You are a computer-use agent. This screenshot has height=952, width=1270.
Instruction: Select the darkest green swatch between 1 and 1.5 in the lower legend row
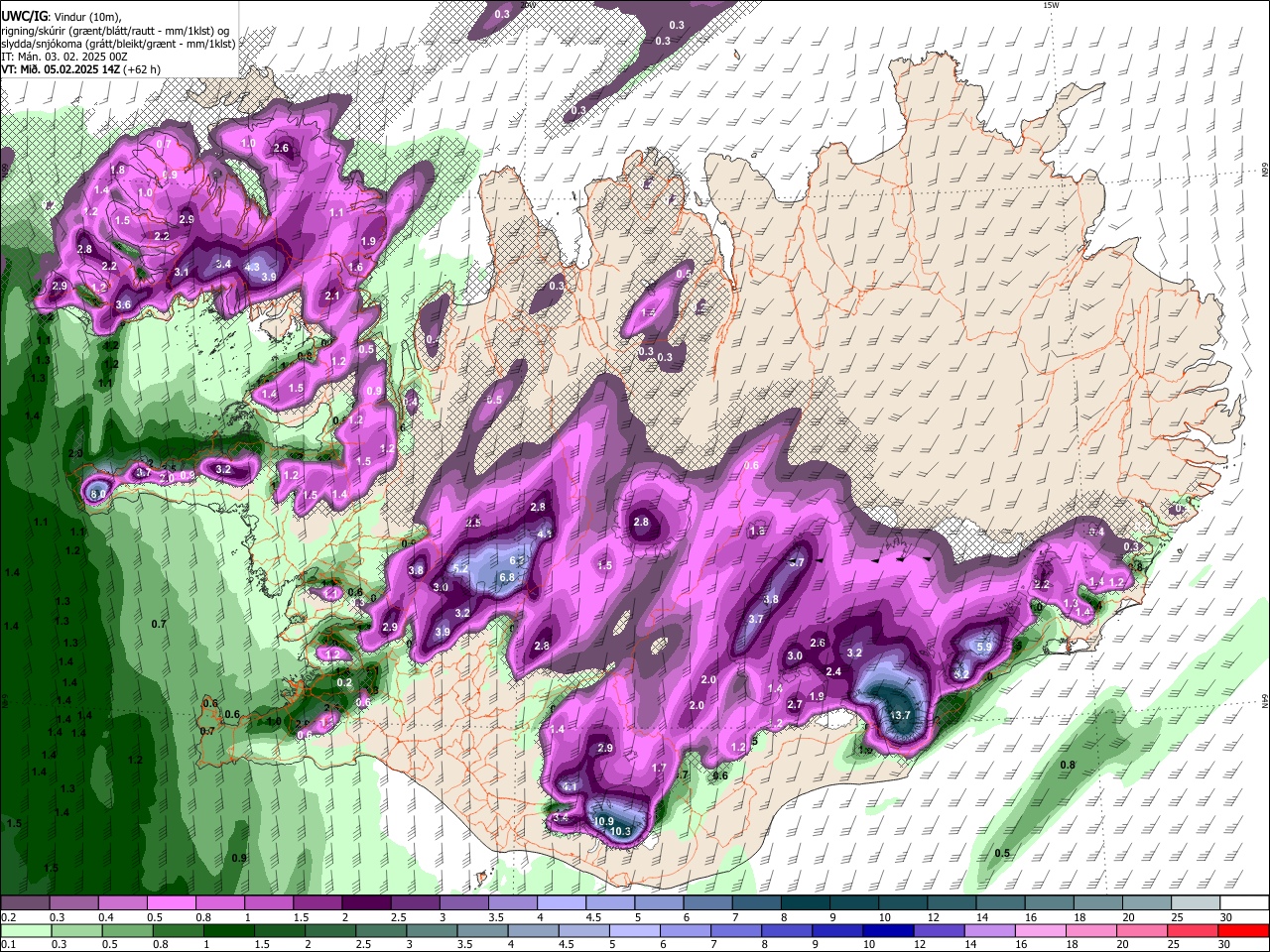point(228,930)
